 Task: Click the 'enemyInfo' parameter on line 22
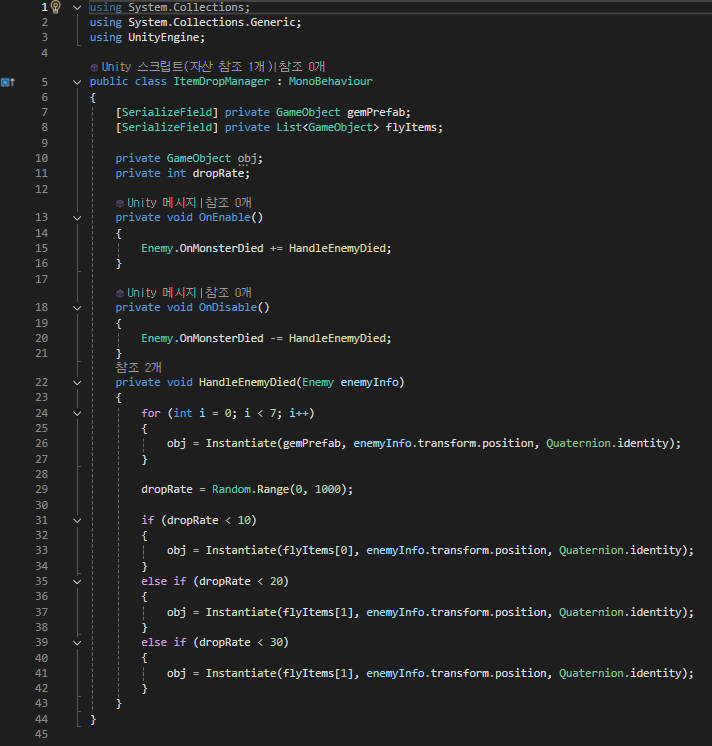[370, 383]
